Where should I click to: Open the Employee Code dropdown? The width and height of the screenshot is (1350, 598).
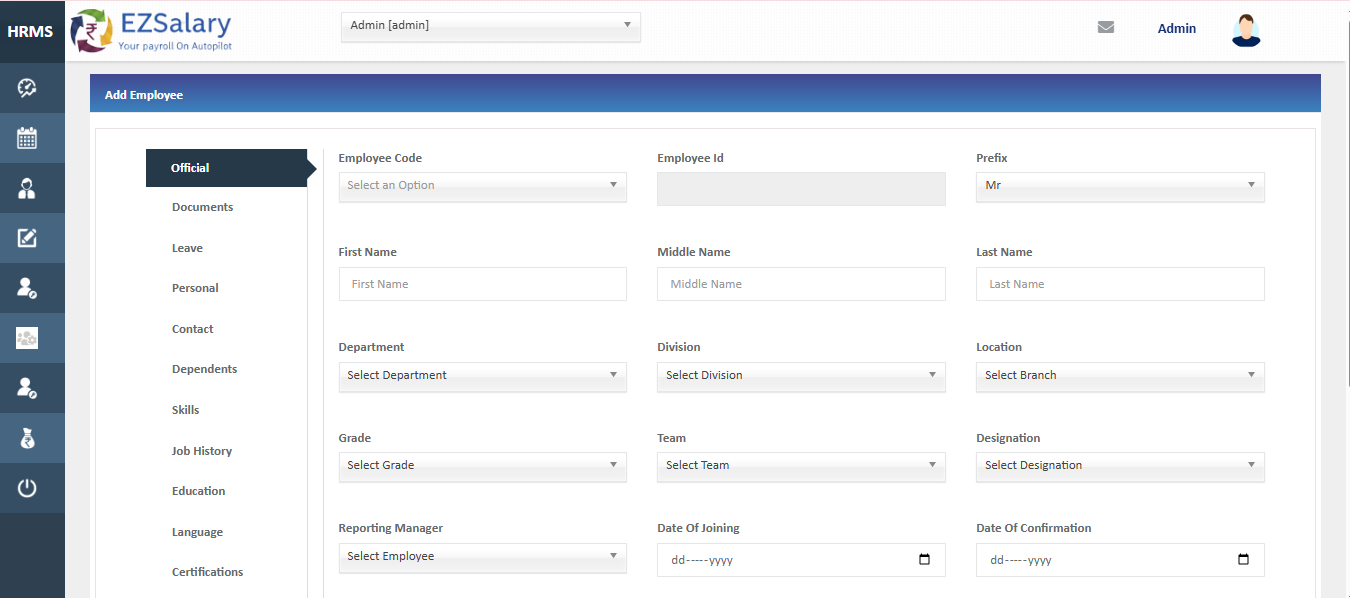(x=482, y=185)
